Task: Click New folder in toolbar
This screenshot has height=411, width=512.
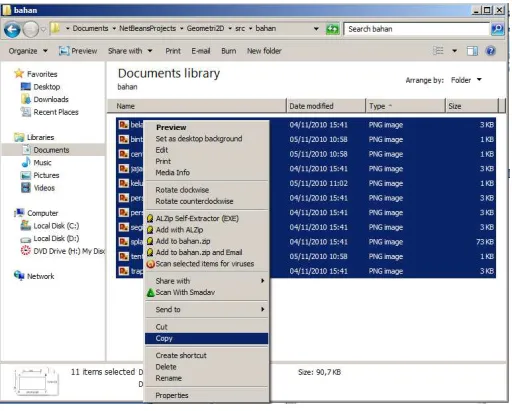Action: pos(264,51)
